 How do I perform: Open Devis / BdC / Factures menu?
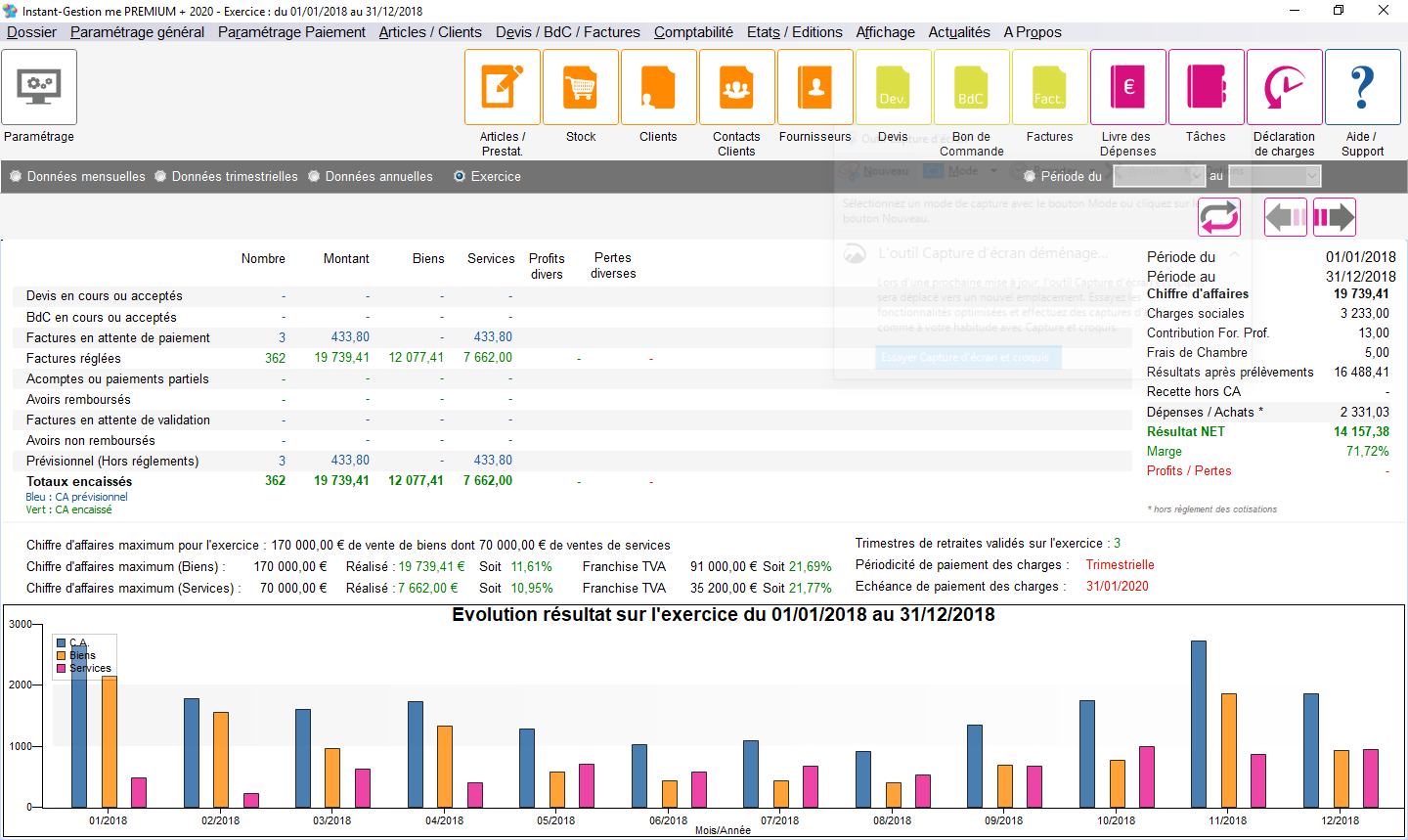click(568, 32)
